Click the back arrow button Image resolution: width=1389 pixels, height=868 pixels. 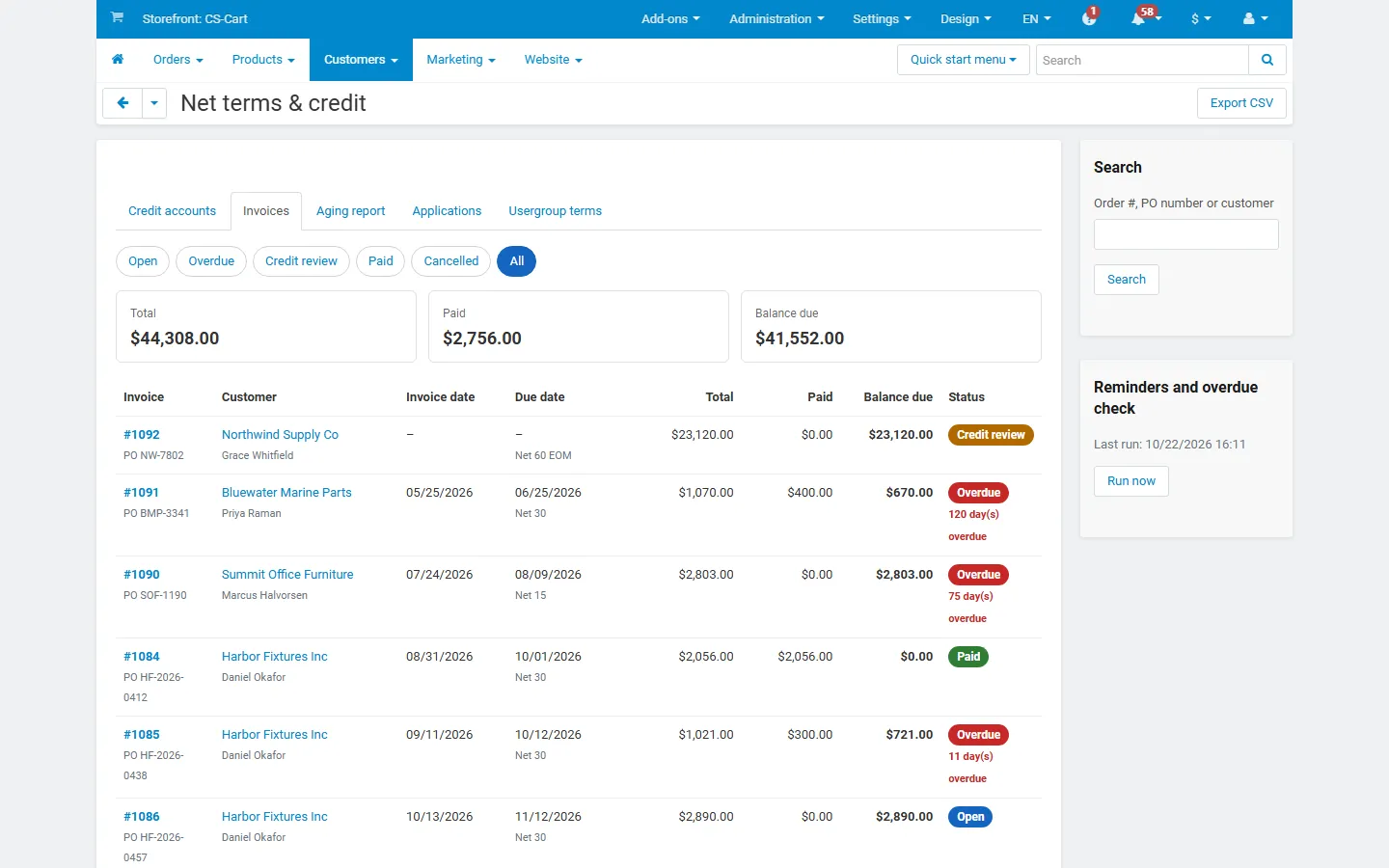coord(123,103)
